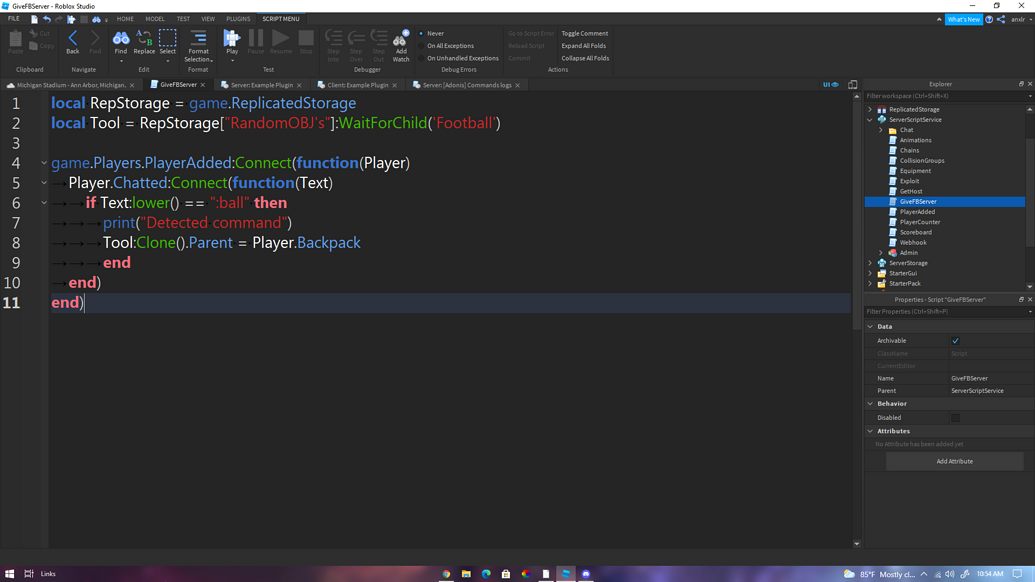The width and height of the screenshot is (1035, 582).
Task: Click the What's New button
Action: click(964, 19)
